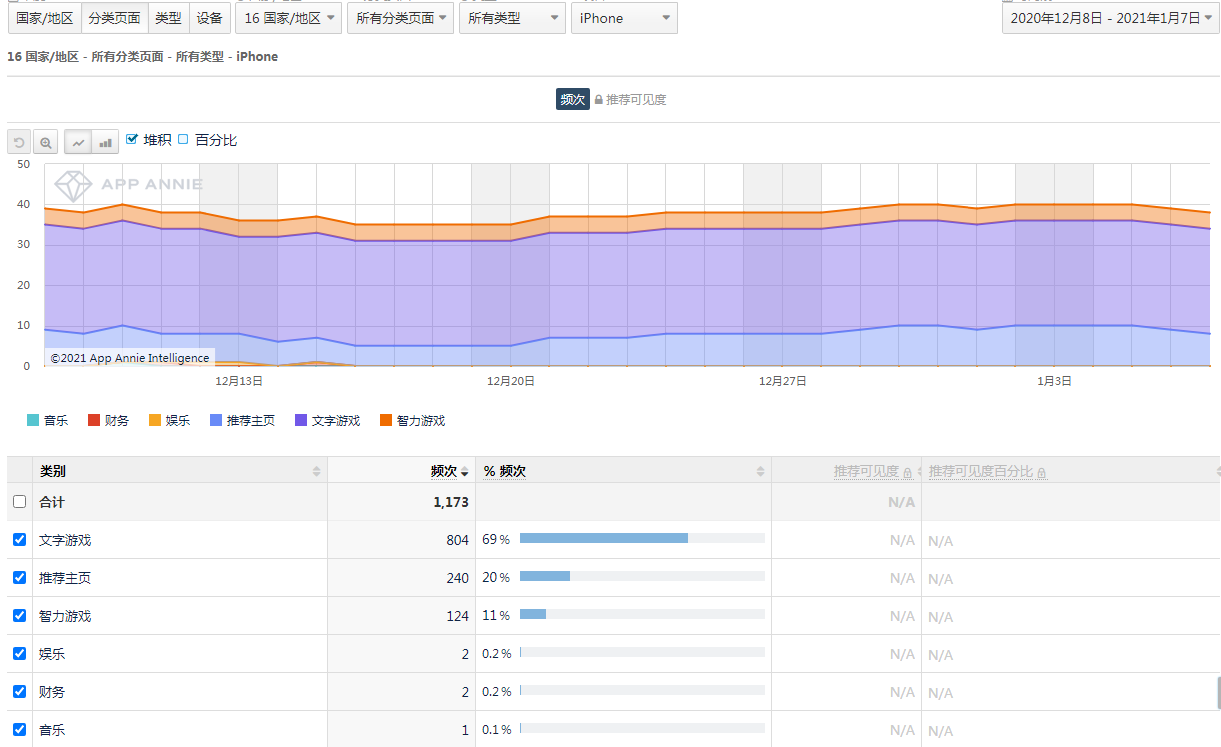The height and width of the screenshot is (747, 1221).
Task: Select the zoom-in magnifier icon
Action: point(46,141)
